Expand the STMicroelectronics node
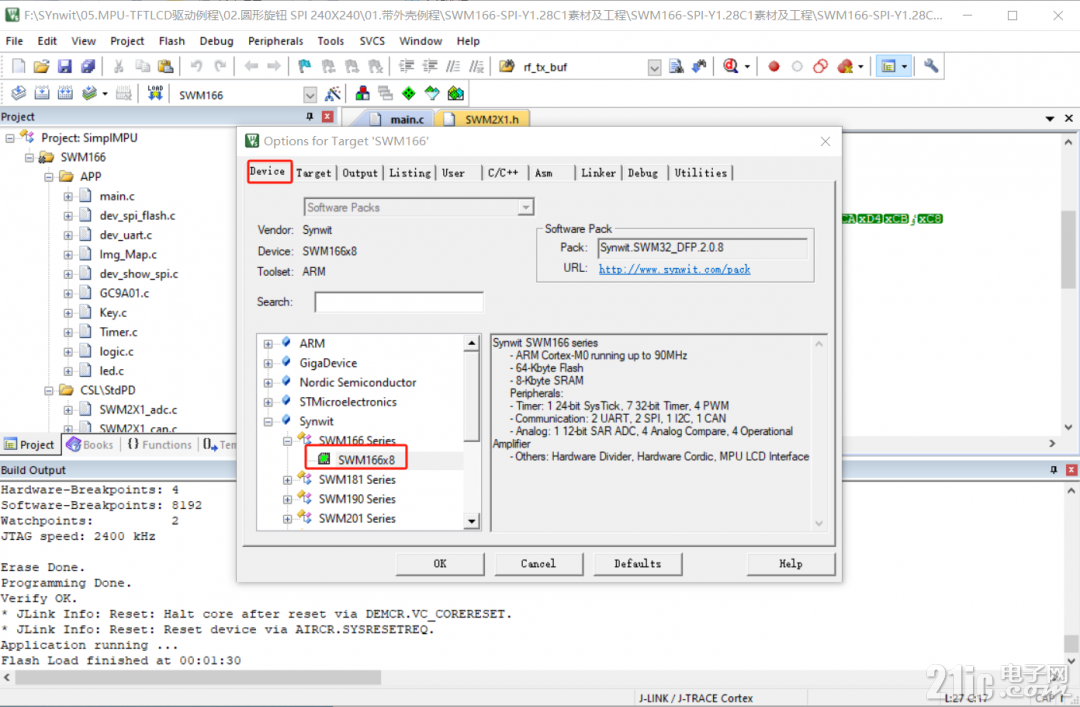The height and width of the screenshot is (707, 1080). coord(268,402)
